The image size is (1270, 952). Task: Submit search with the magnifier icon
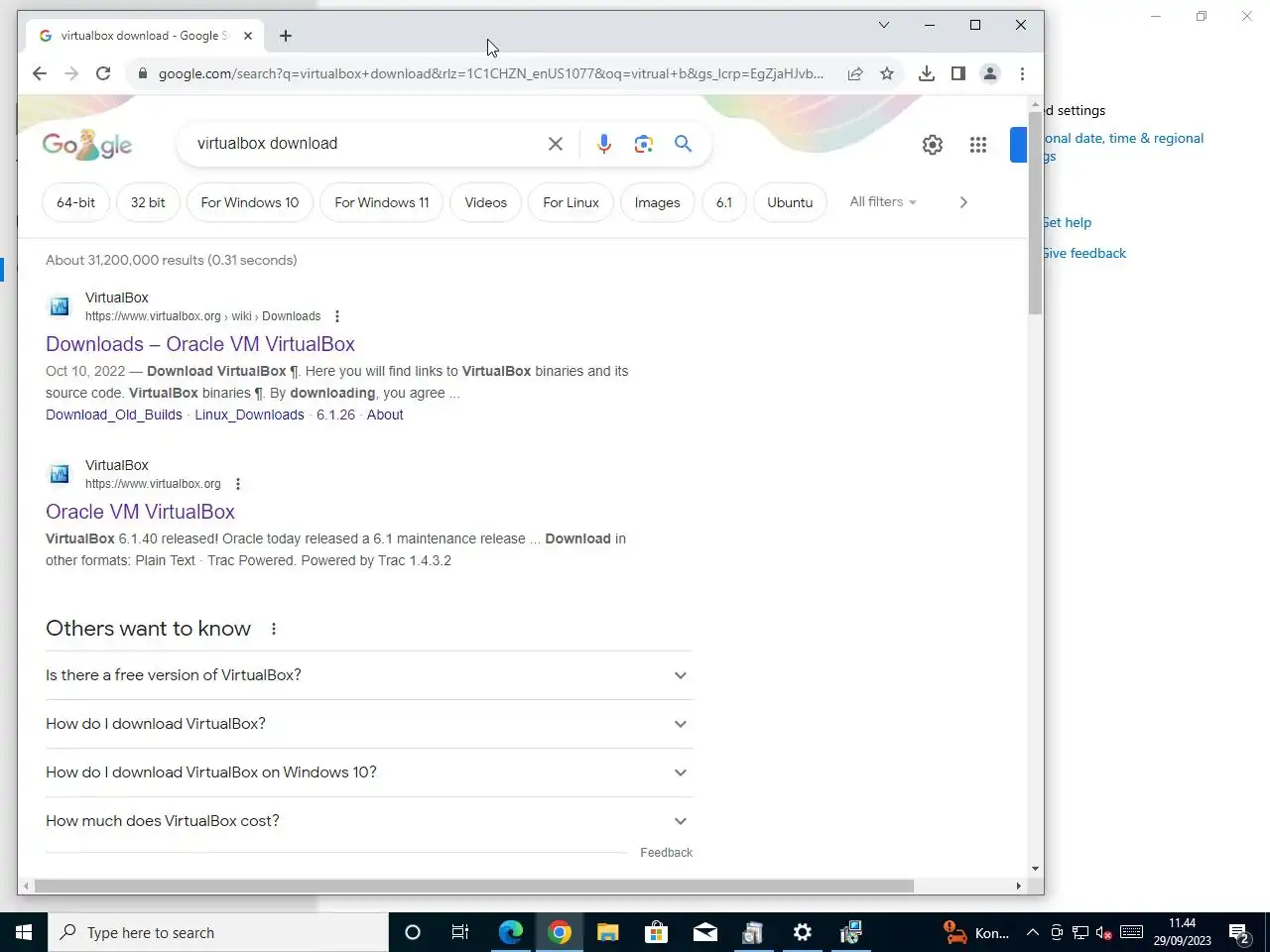click(683, 144)
